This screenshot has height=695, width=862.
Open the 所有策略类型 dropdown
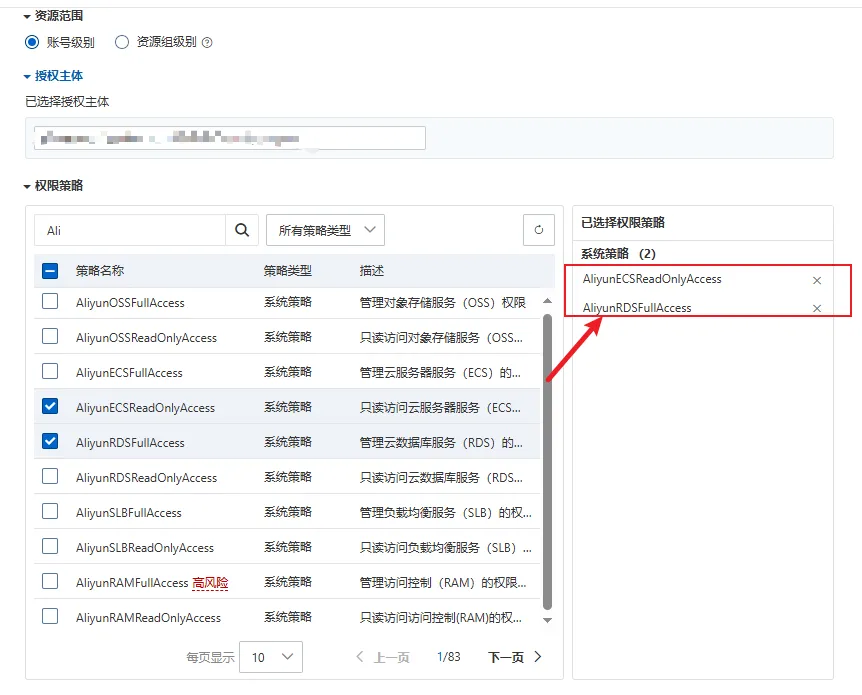pos(325,230)
